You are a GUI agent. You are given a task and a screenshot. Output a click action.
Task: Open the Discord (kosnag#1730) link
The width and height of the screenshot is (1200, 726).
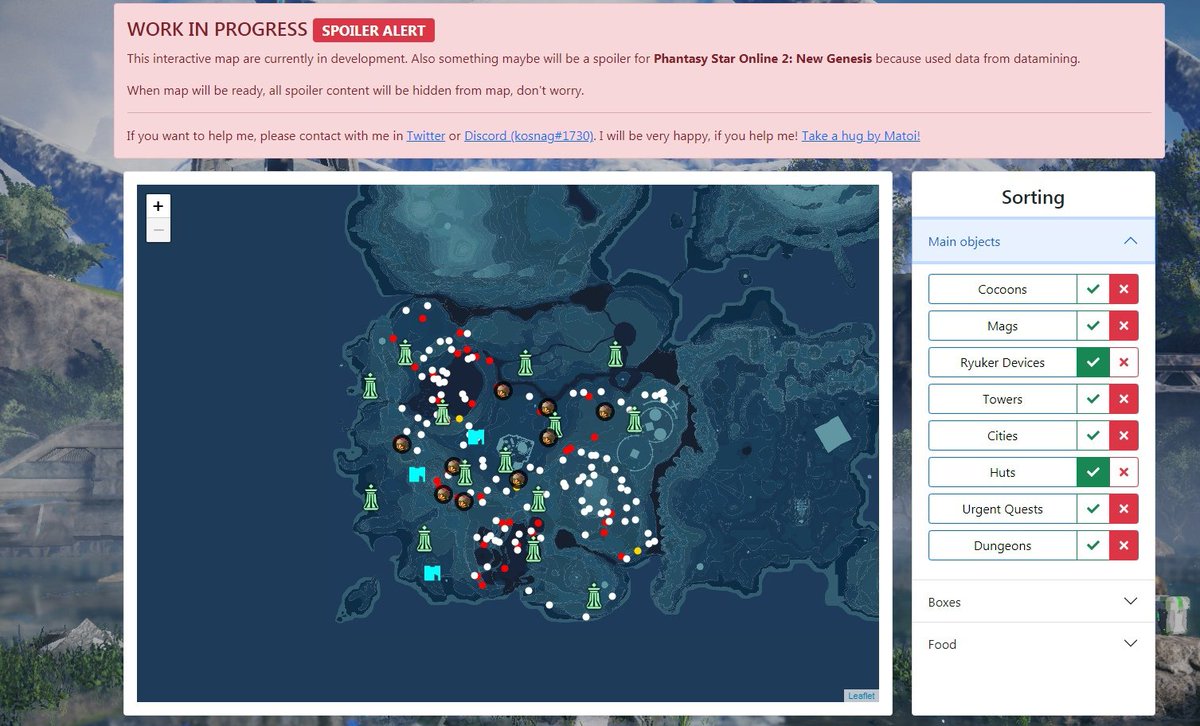[529, 135]
